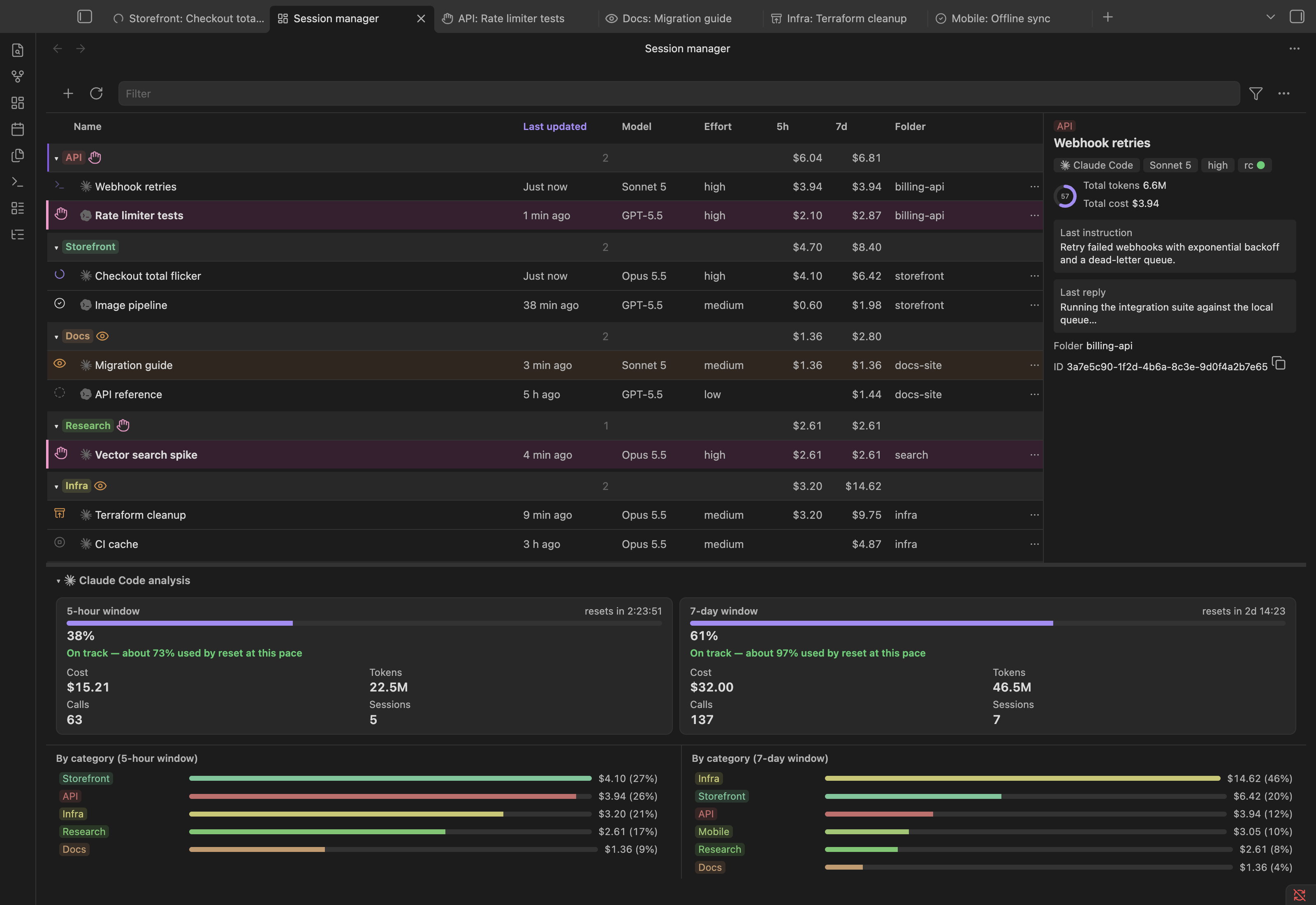Sort by Model column header

click(x=636, y=126)
